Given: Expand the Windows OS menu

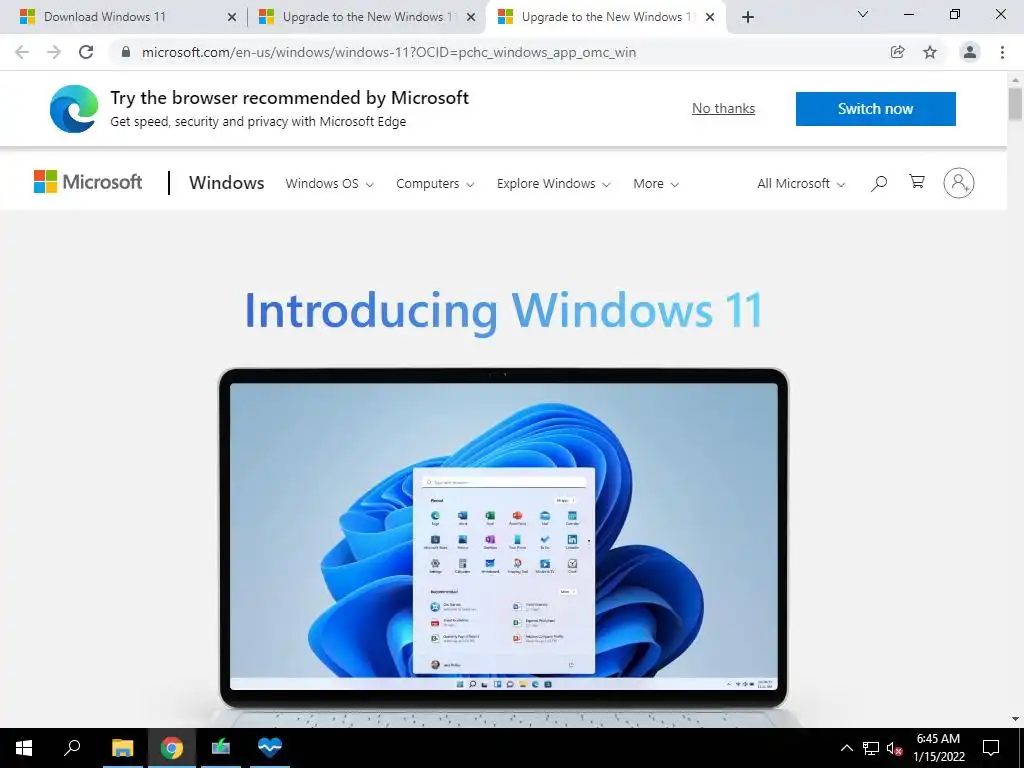Looking at the screenshot, I should [x=330, y=184].
